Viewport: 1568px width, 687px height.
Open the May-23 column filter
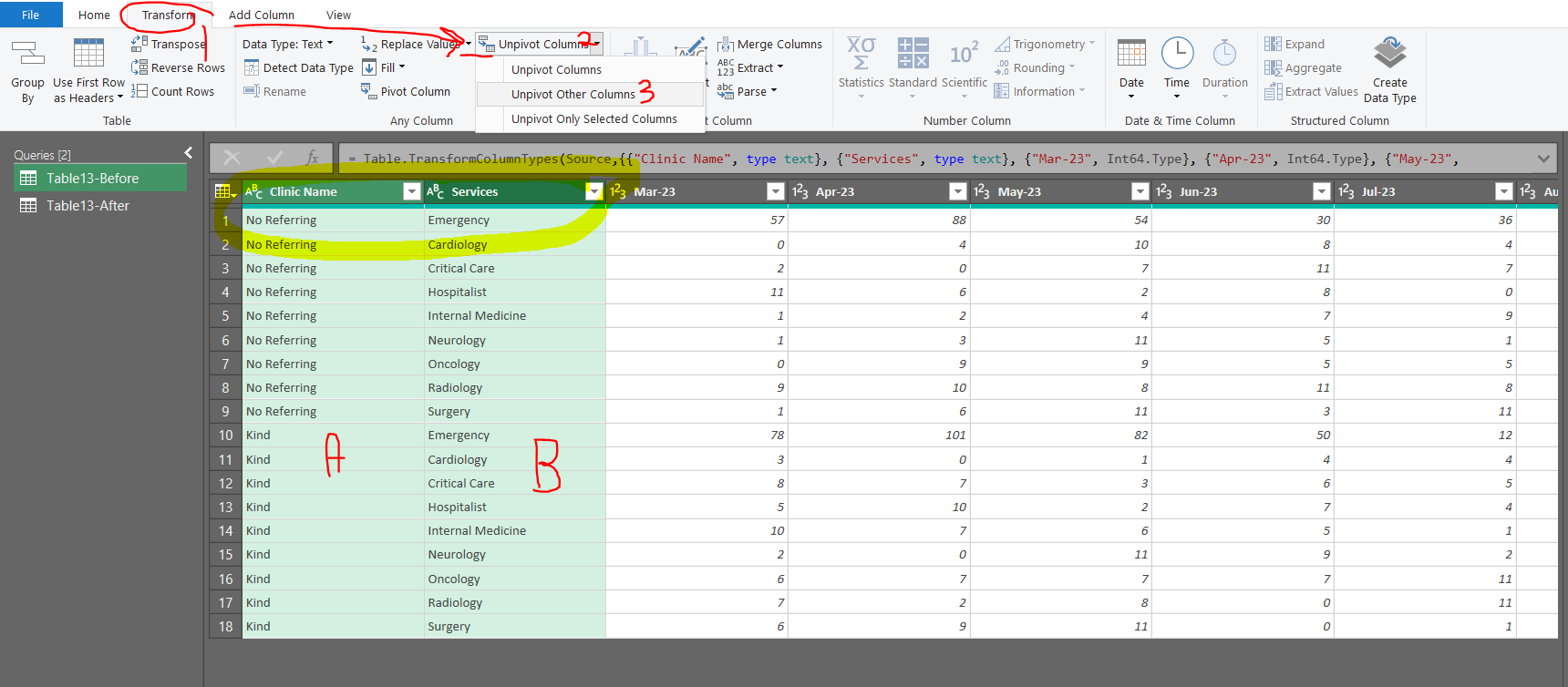(1140, 191)
